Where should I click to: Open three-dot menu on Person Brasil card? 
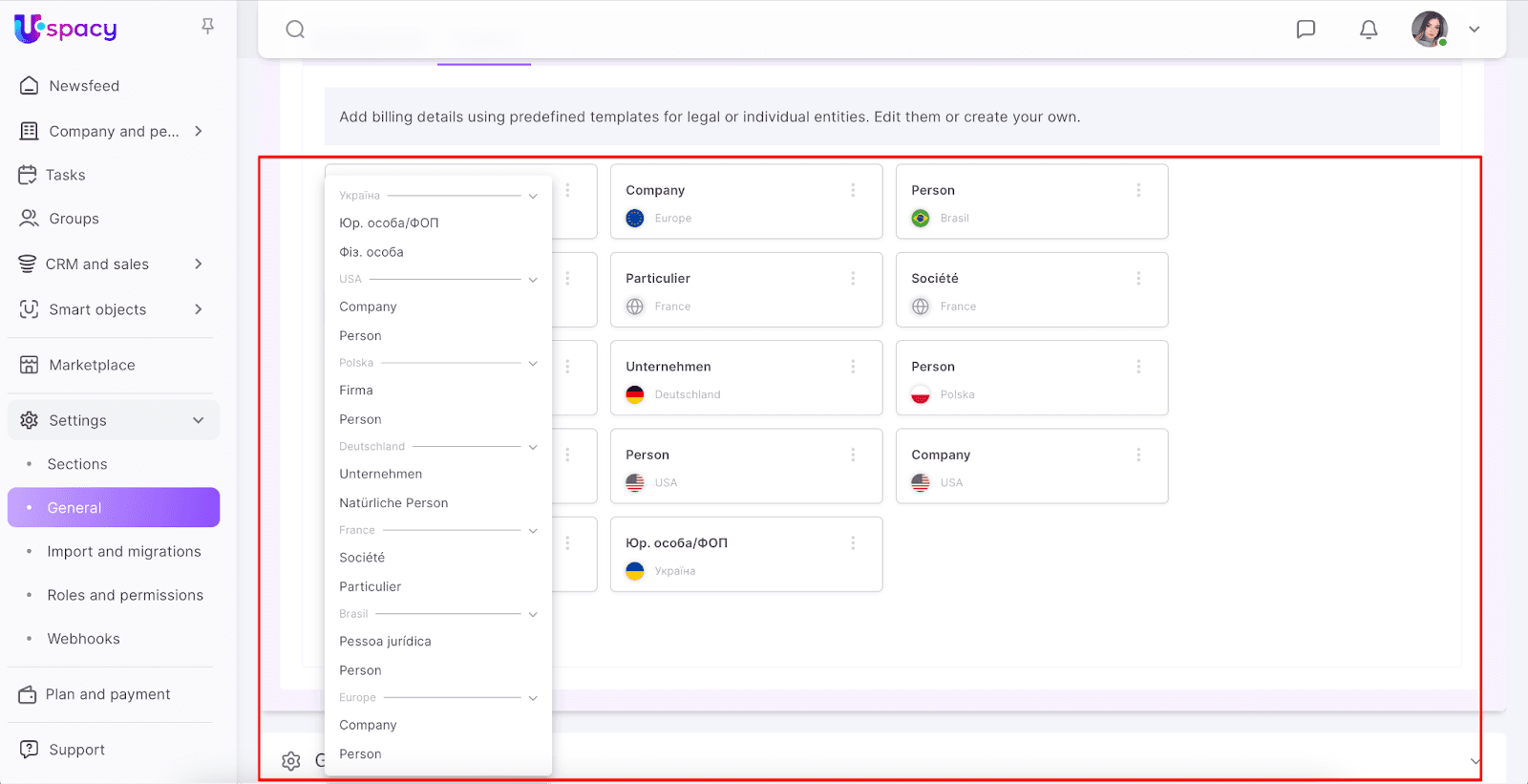tap(1138, 191)
